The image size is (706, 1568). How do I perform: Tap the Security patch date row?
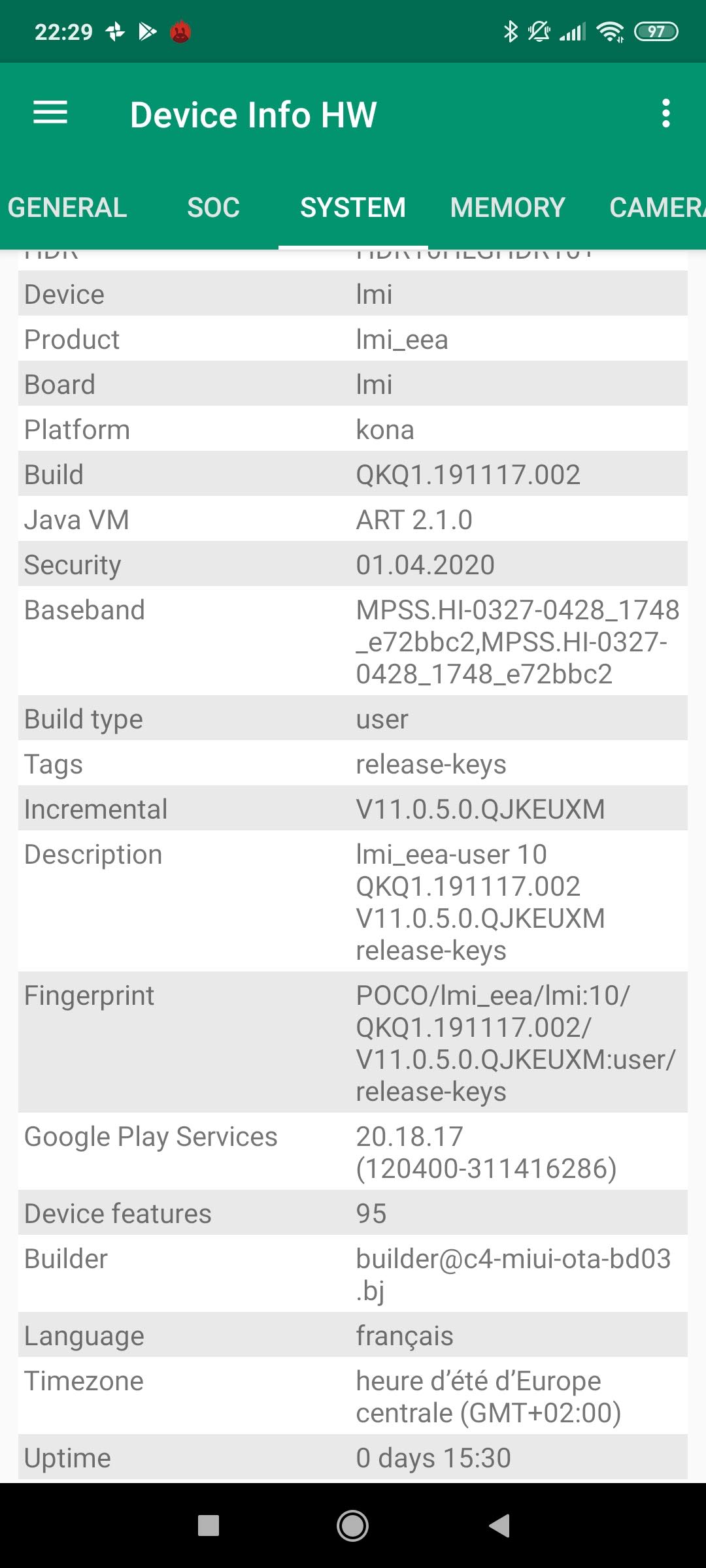(x=353, y=565)
